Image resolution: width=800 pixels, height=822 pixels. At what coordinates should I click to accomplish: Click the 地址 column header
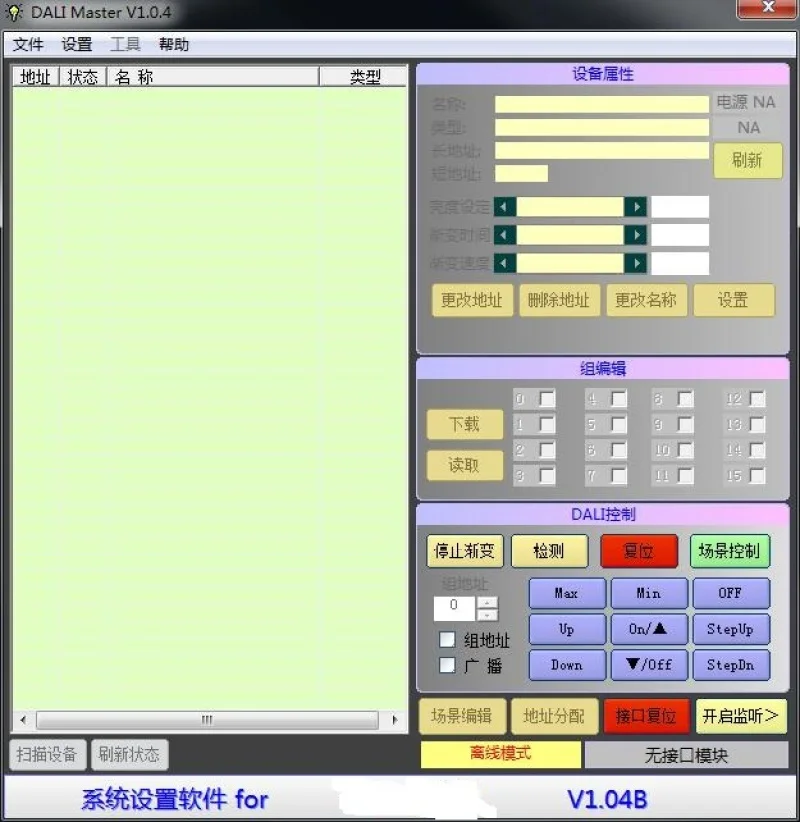tap(36, 77)
